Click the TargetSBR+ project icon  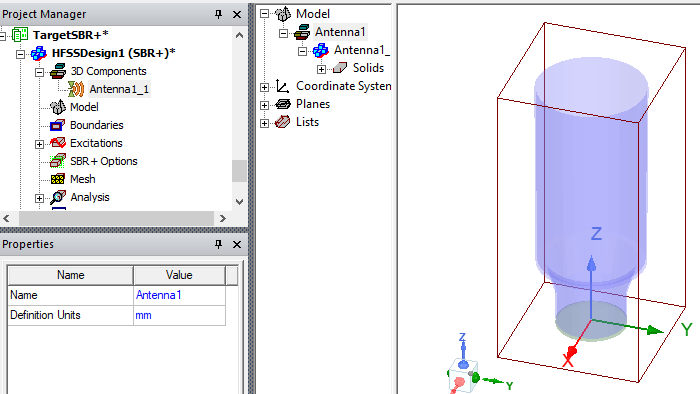click(20, 34)
